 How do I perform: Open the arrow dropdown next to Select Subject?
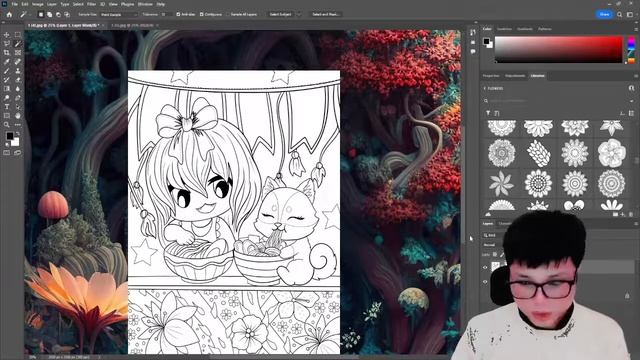[299, 14]
